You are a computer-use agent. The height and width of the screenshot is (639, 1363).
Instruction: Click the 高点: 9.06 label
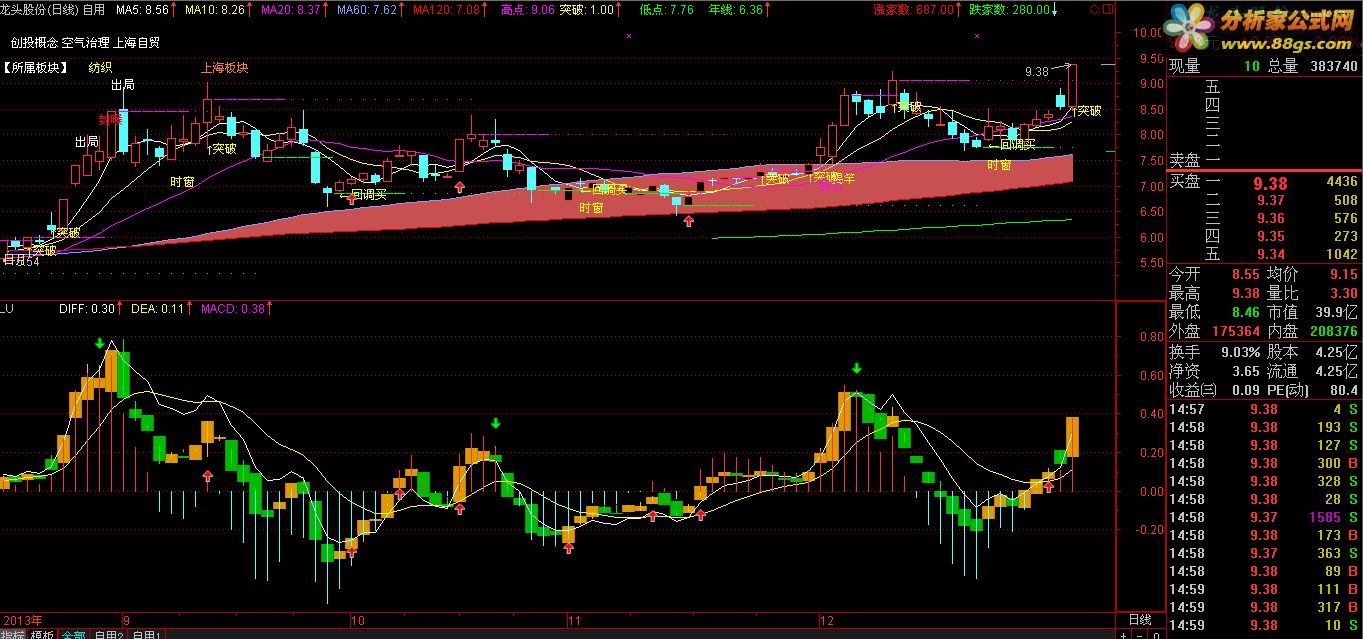526,9
